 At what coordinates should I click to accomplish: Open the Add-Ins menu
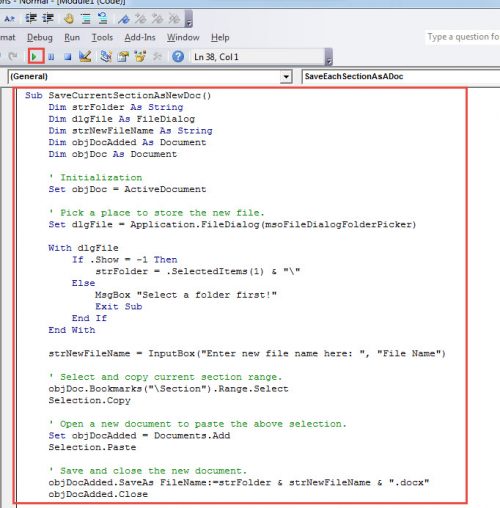pyautogui.click(x=140, y=37)
